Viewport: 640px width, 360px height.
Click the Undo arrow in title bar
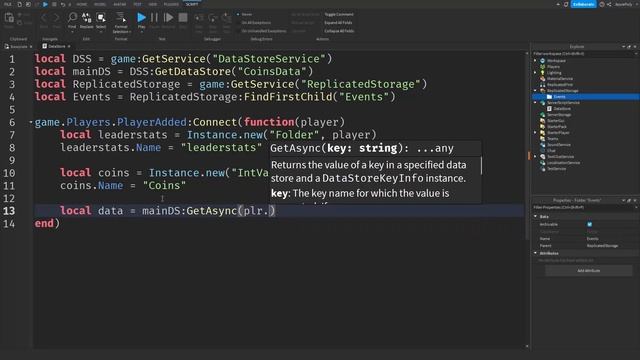pyautogui.click(x=62, y=4)
